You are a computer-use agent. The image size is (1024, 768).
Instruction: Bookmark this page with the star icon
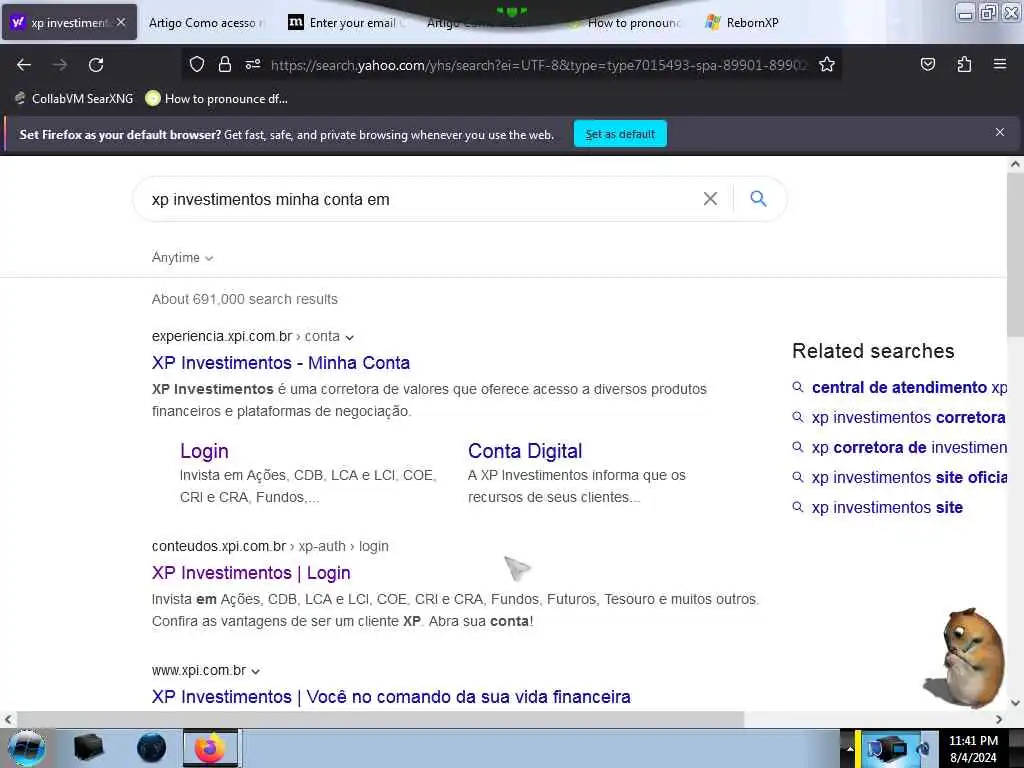point(827,64)
